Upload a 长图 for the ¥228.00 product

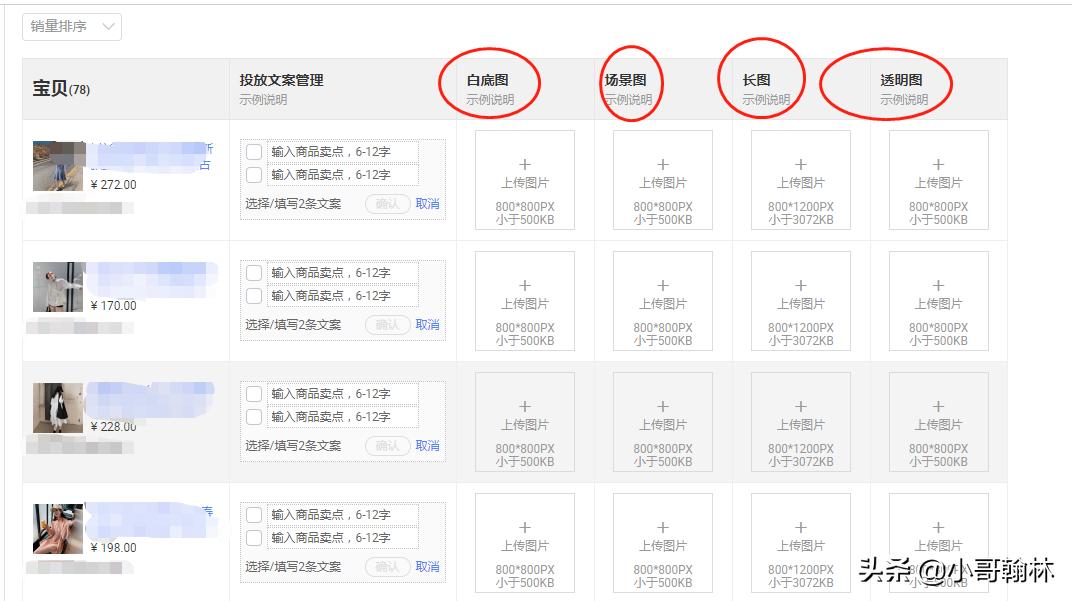tap(799, 421)
